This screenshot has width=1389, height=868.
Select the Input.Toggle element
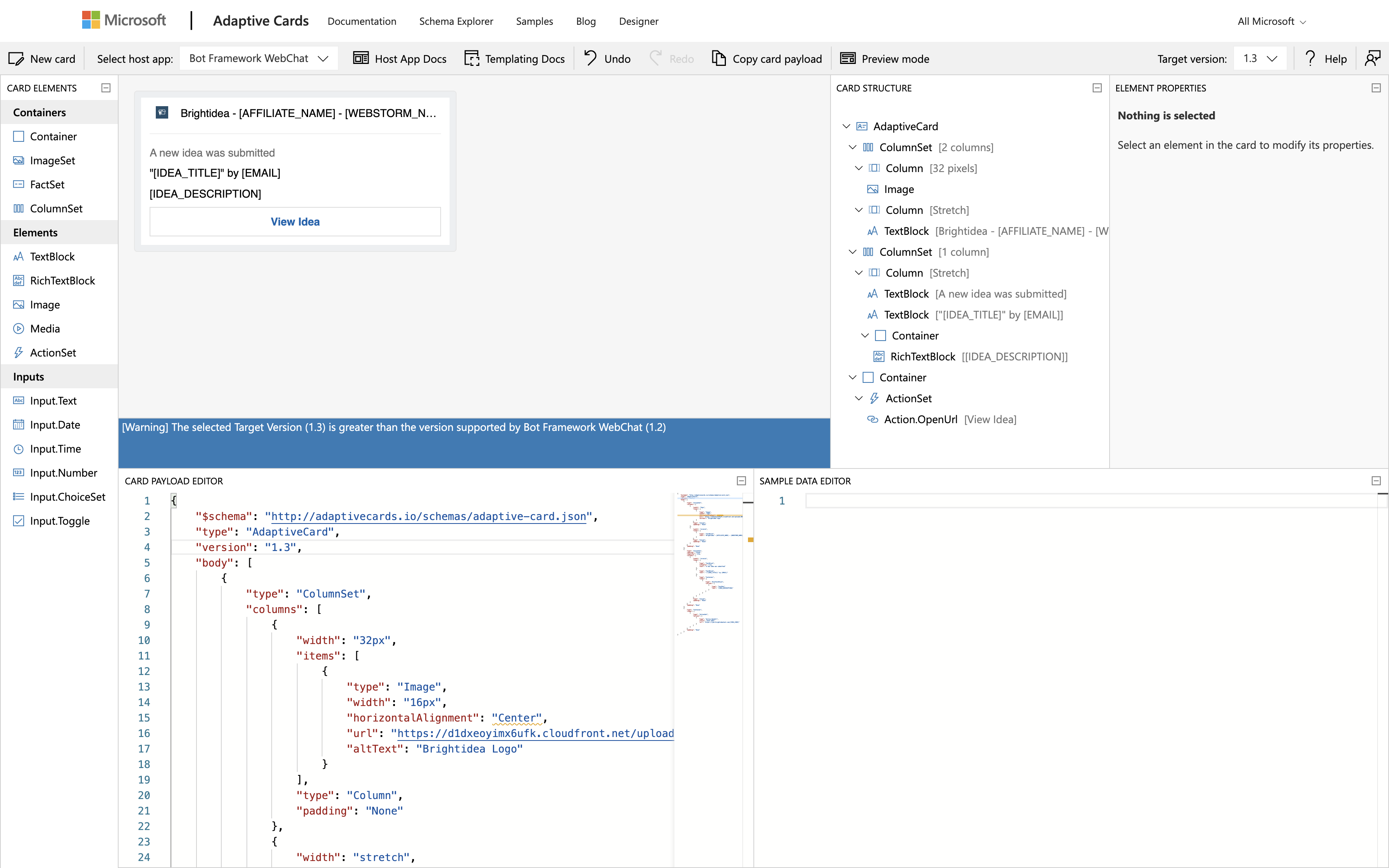coord(59,521)
